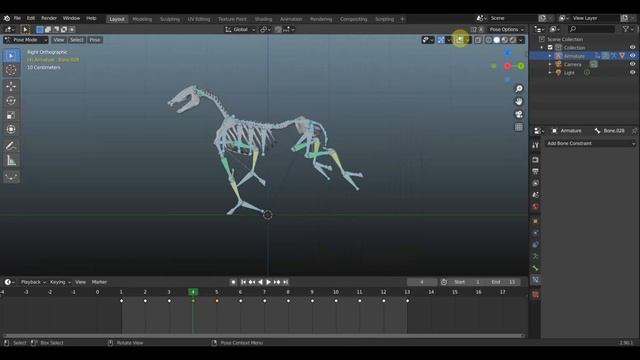Uncheck the Collection exclude checkbox

pyautogui.click(x=550, y=47)
